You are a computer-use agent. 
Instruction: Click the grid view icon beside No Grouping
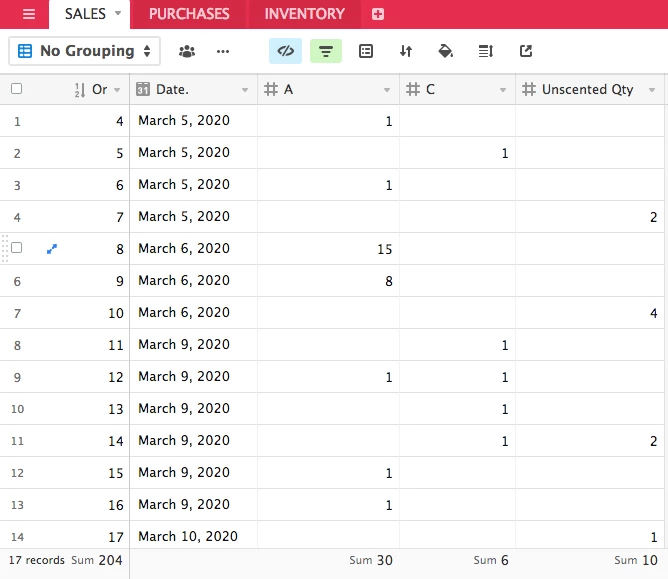coord(25,51)
